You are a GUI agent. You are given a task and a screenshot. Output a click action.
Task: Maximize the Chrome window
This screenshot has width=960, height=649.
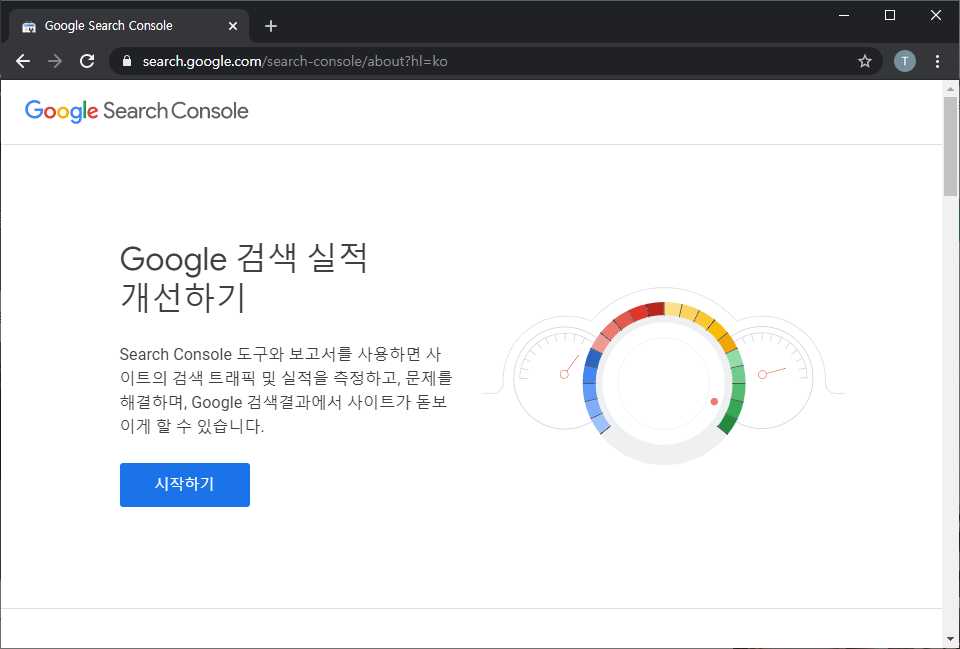[x=890, y=15]
